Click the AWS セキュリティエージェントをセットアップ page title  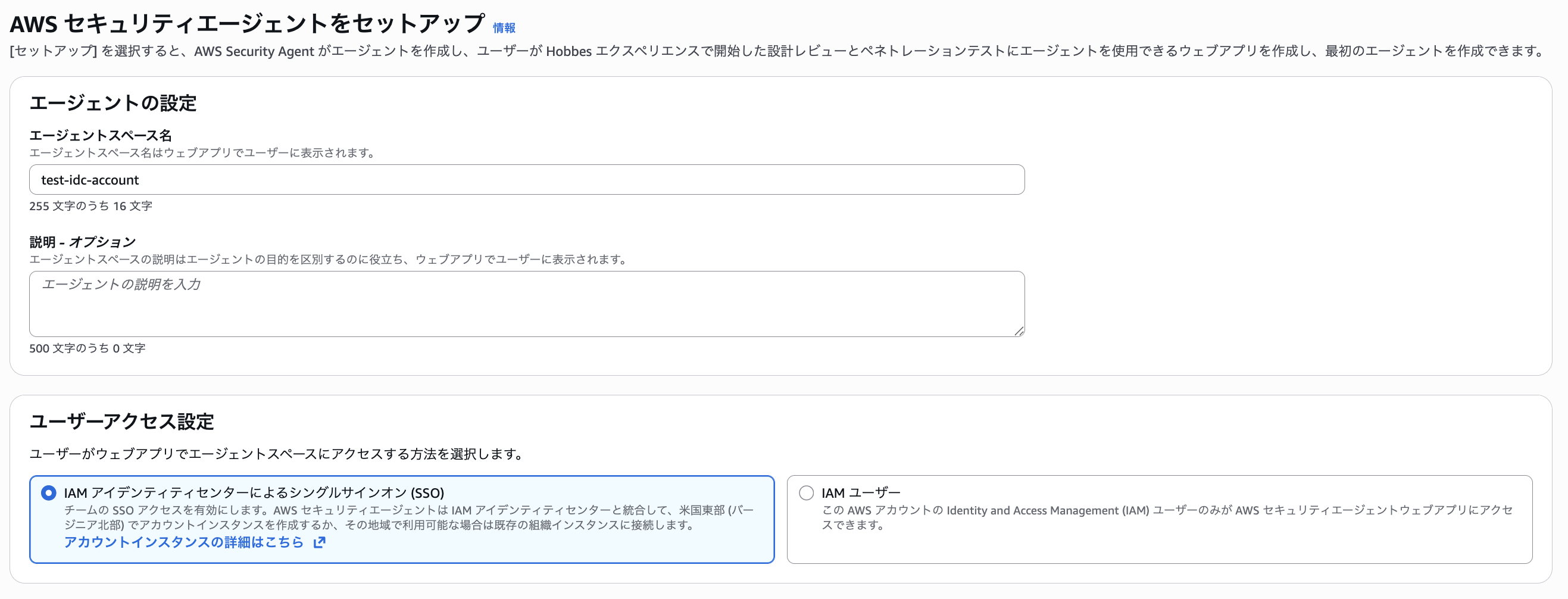(247, 24)
